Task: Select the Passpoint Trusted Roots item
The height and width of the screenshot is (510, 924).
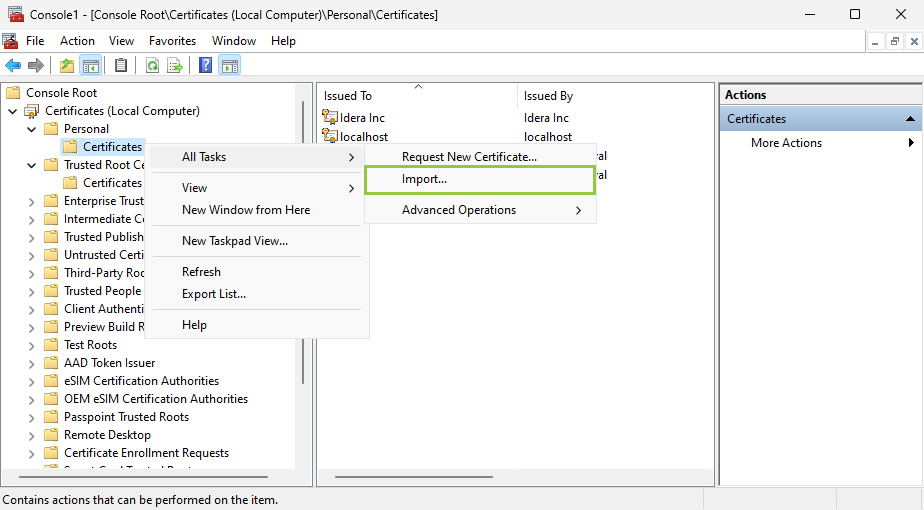Action: (x=127, y=417)
